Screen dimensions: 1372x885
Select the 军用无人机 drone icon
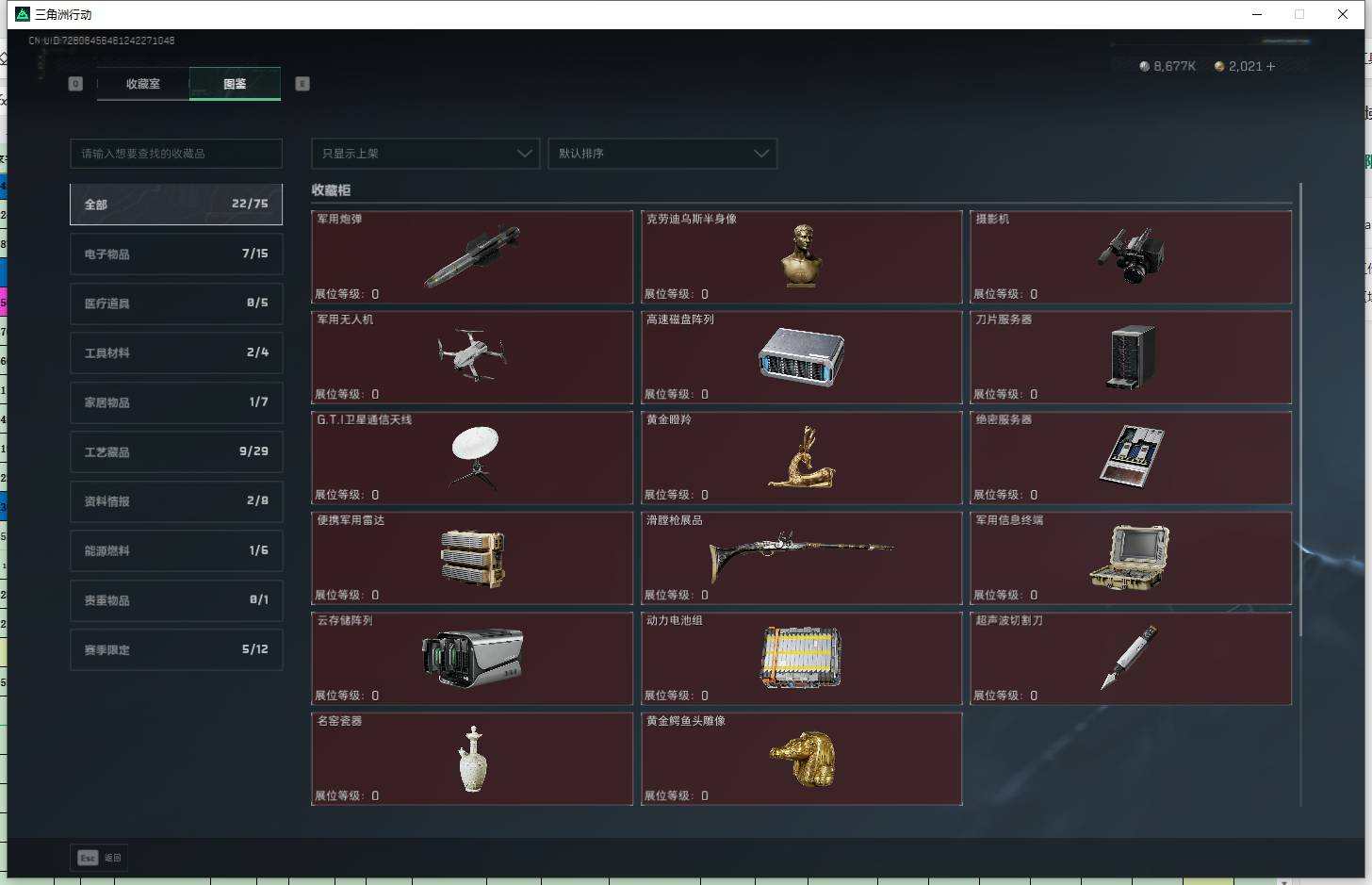pos(472,354)
